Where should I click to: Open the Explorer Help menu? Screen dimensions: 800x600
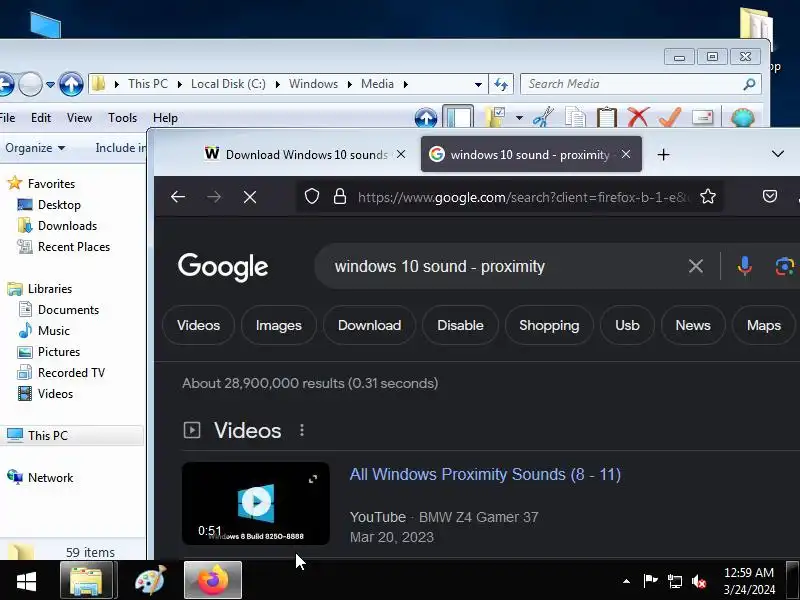[x=165, y=118]
